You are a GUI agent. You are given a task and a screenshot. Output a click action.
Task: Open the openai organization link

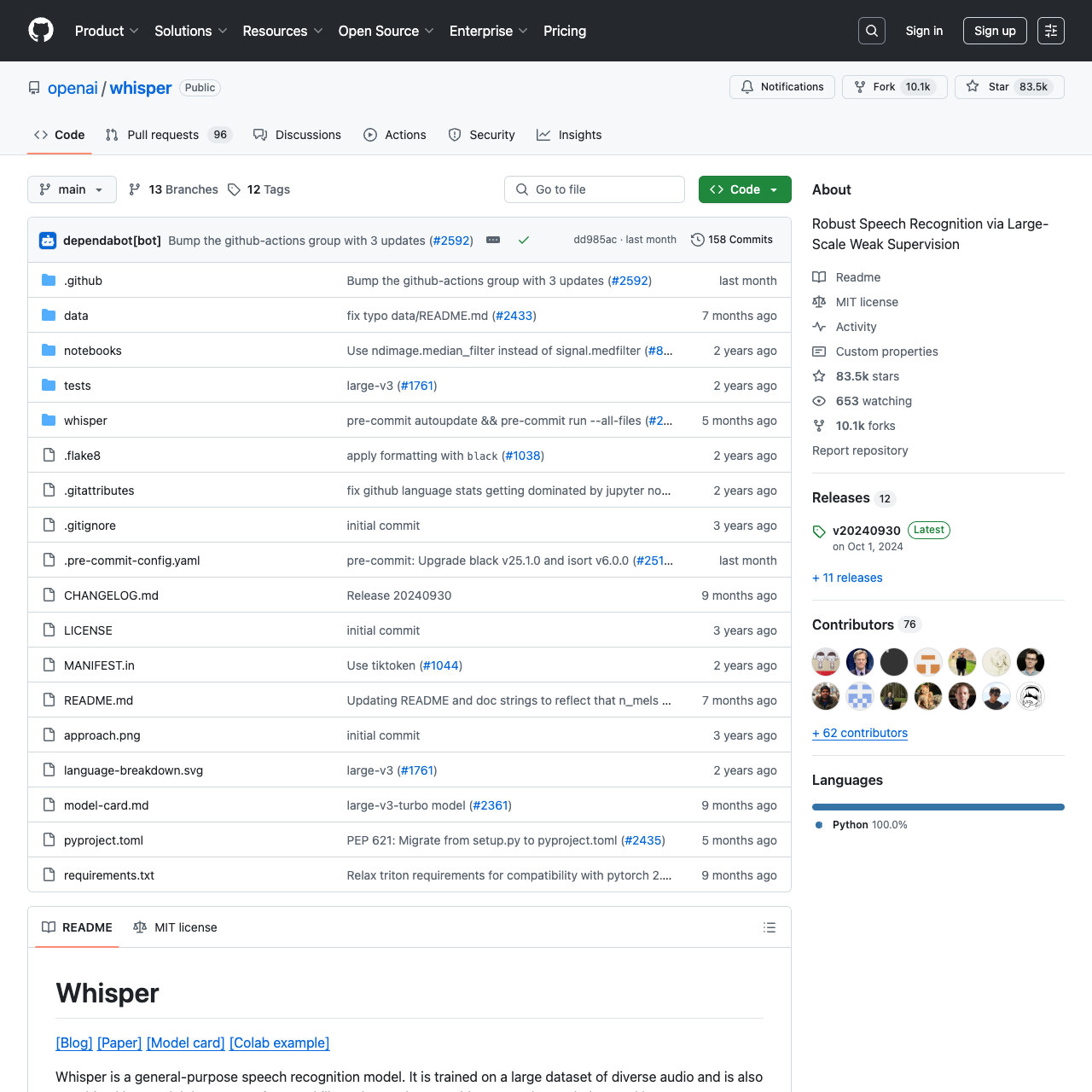click(73, 88)
